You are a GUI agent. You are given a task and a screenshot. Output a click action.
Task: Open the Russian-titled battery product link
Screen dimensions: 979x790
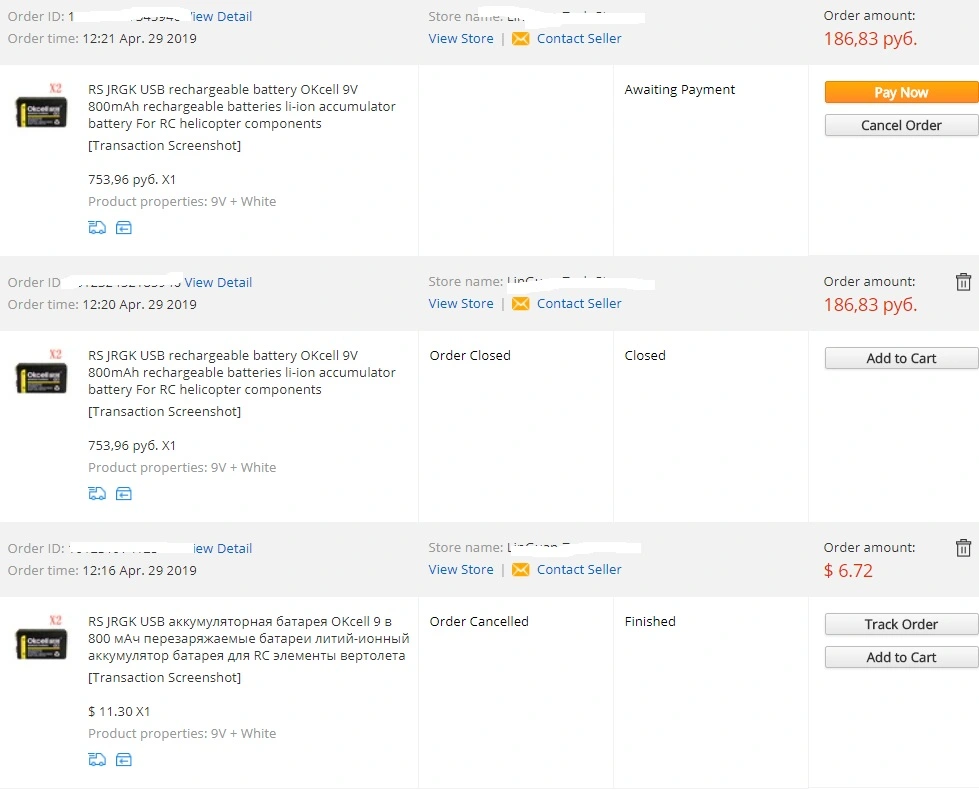click(248, 638)
